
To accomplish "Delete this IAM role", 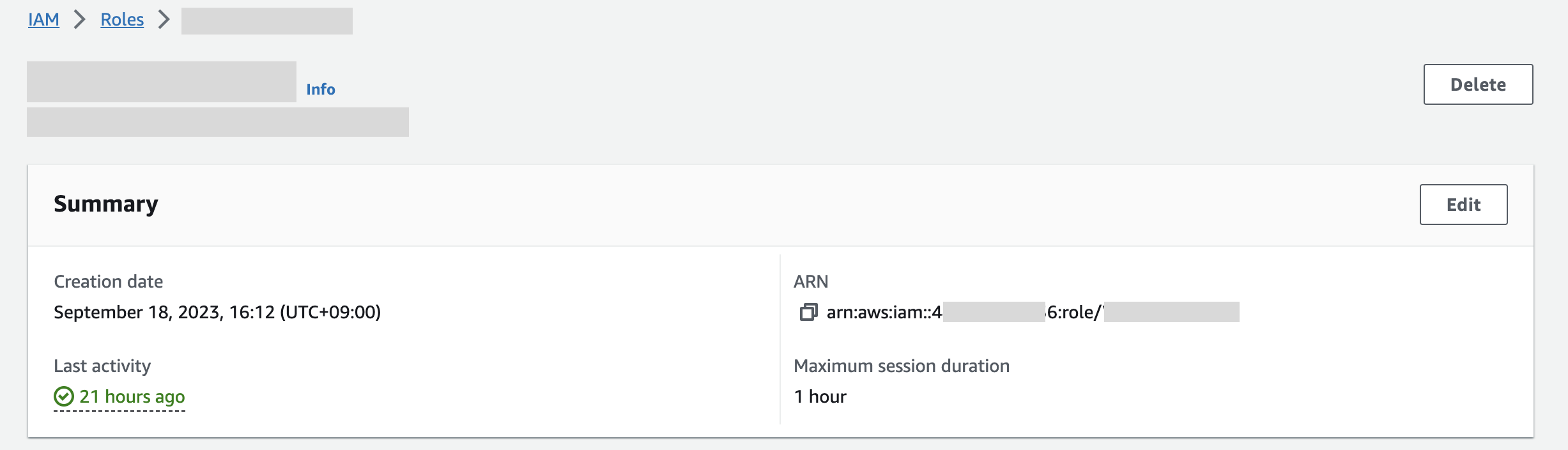I will pyautogui.click(x=1478, y=84).
